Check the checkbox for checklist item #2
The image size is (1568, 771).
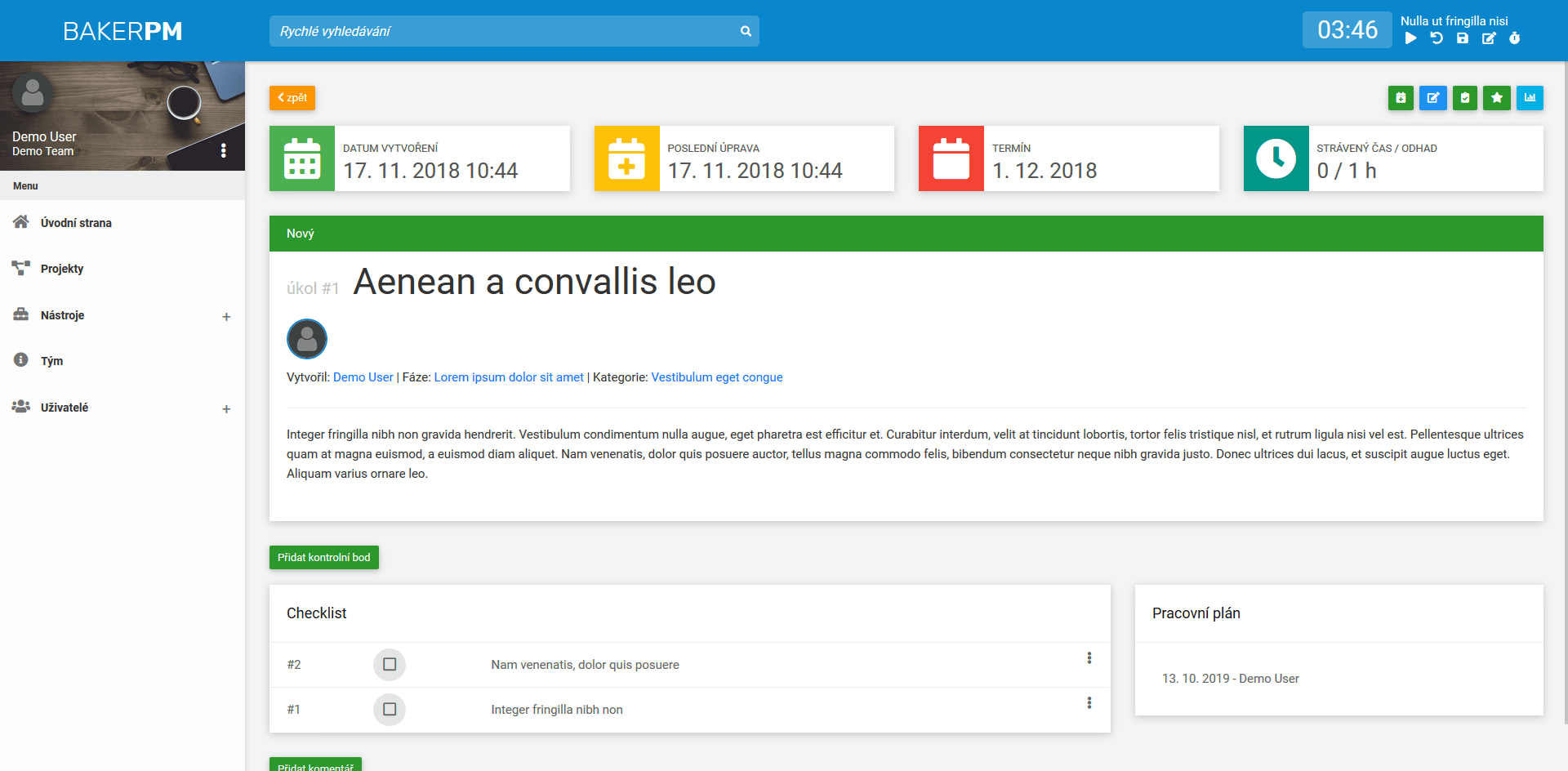pos(390,665)
